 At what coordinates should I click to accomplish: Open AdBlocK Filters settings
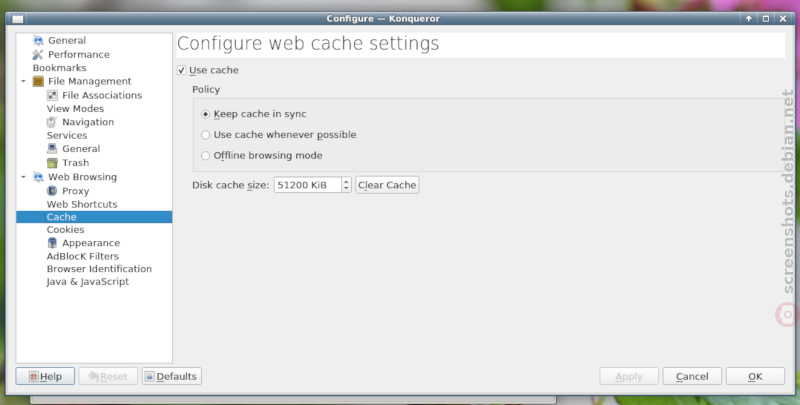83,256
